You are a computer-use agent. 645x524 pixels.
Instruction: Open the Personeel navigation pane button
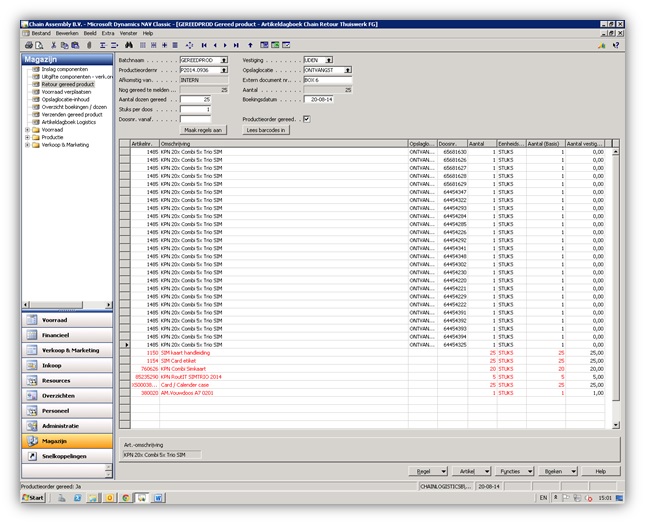[67, 411]
